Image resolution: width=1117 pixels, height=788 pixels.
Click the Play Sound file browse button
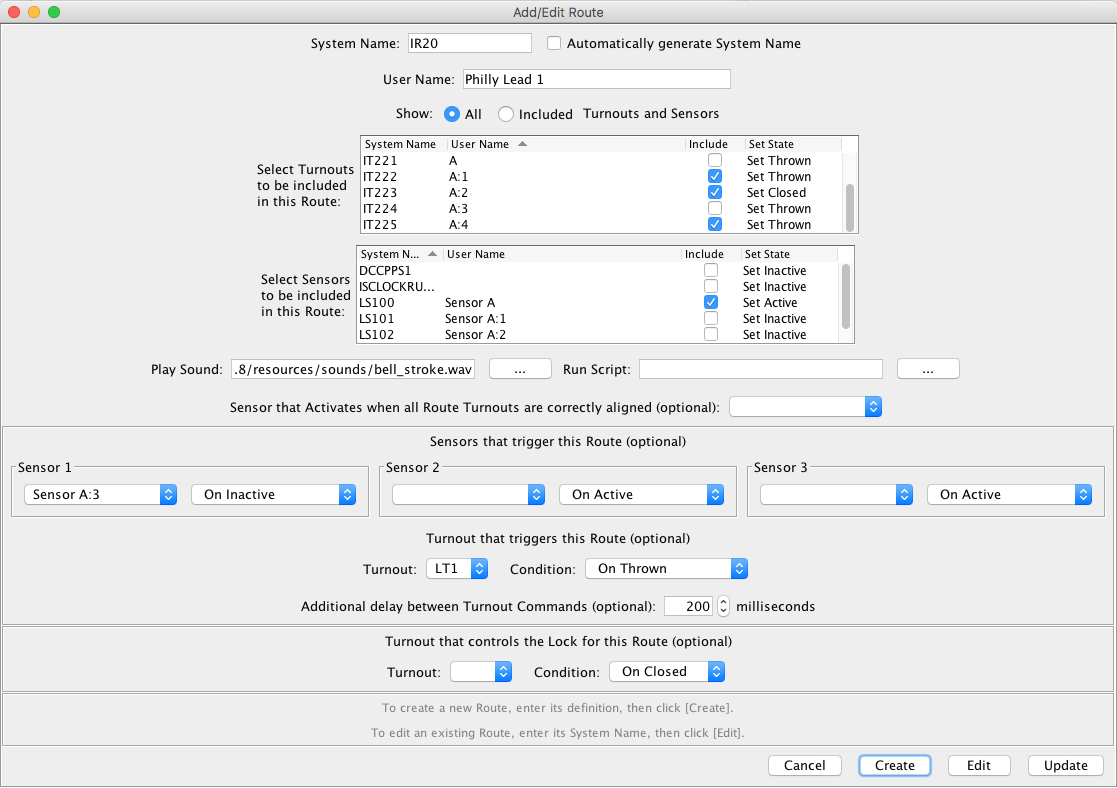[520, 370]
